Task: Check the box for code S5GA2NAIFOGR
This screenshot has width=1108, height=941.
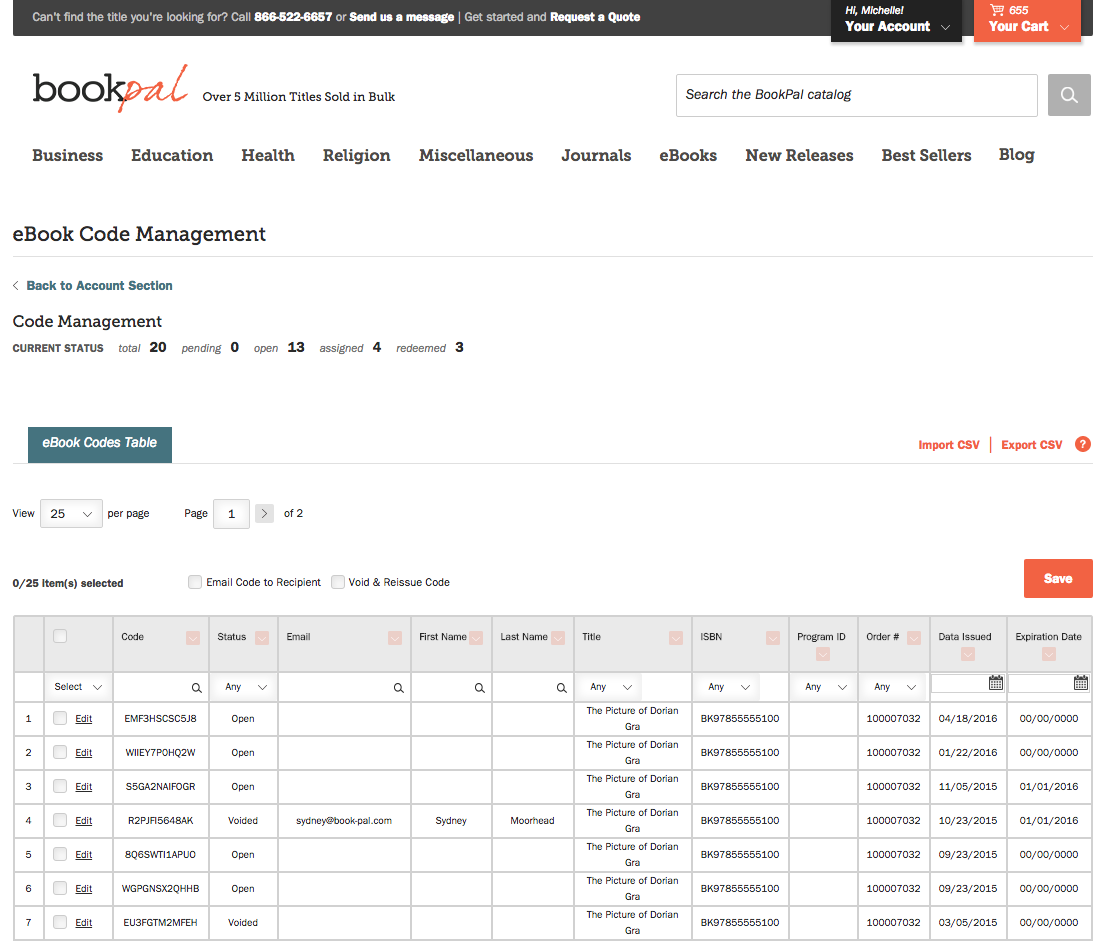Action: point(60,786)
